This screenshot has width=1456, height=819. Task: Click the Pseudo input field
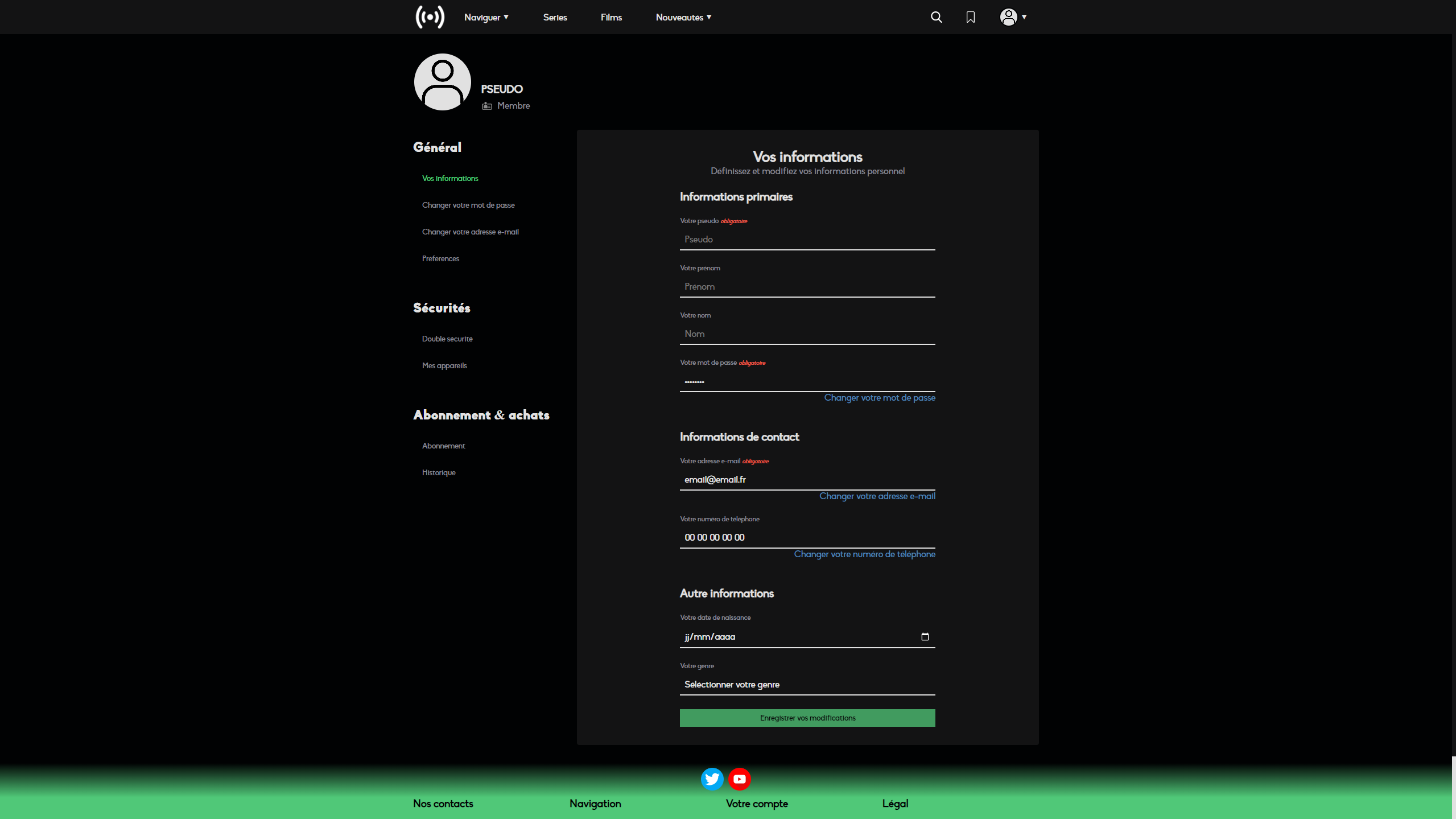coord(807,240)
